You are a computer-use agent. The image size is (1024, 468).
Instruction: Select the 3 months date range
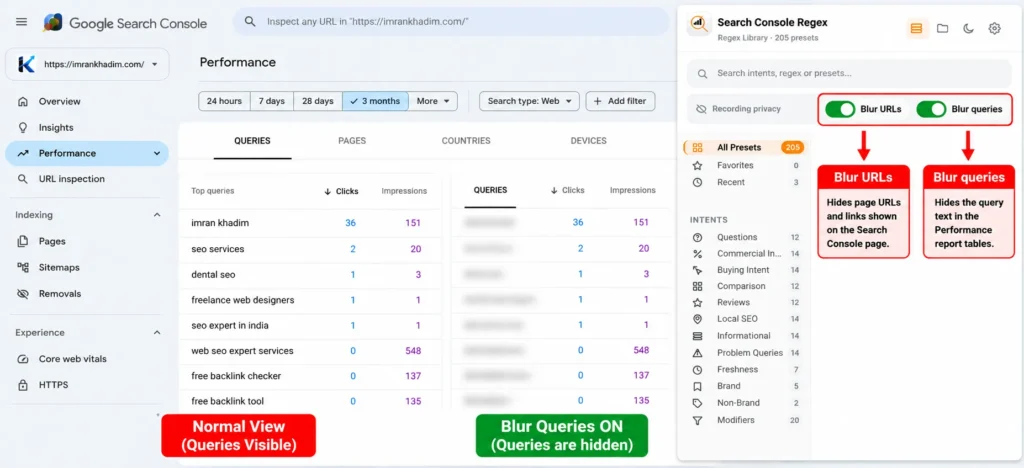[x=376, y=101]
